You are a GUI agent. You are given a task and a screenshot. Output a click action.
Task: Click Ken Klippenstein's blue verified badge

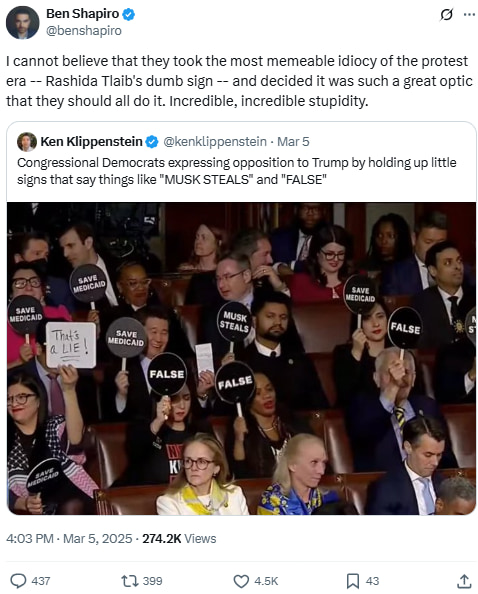point(152,142)
